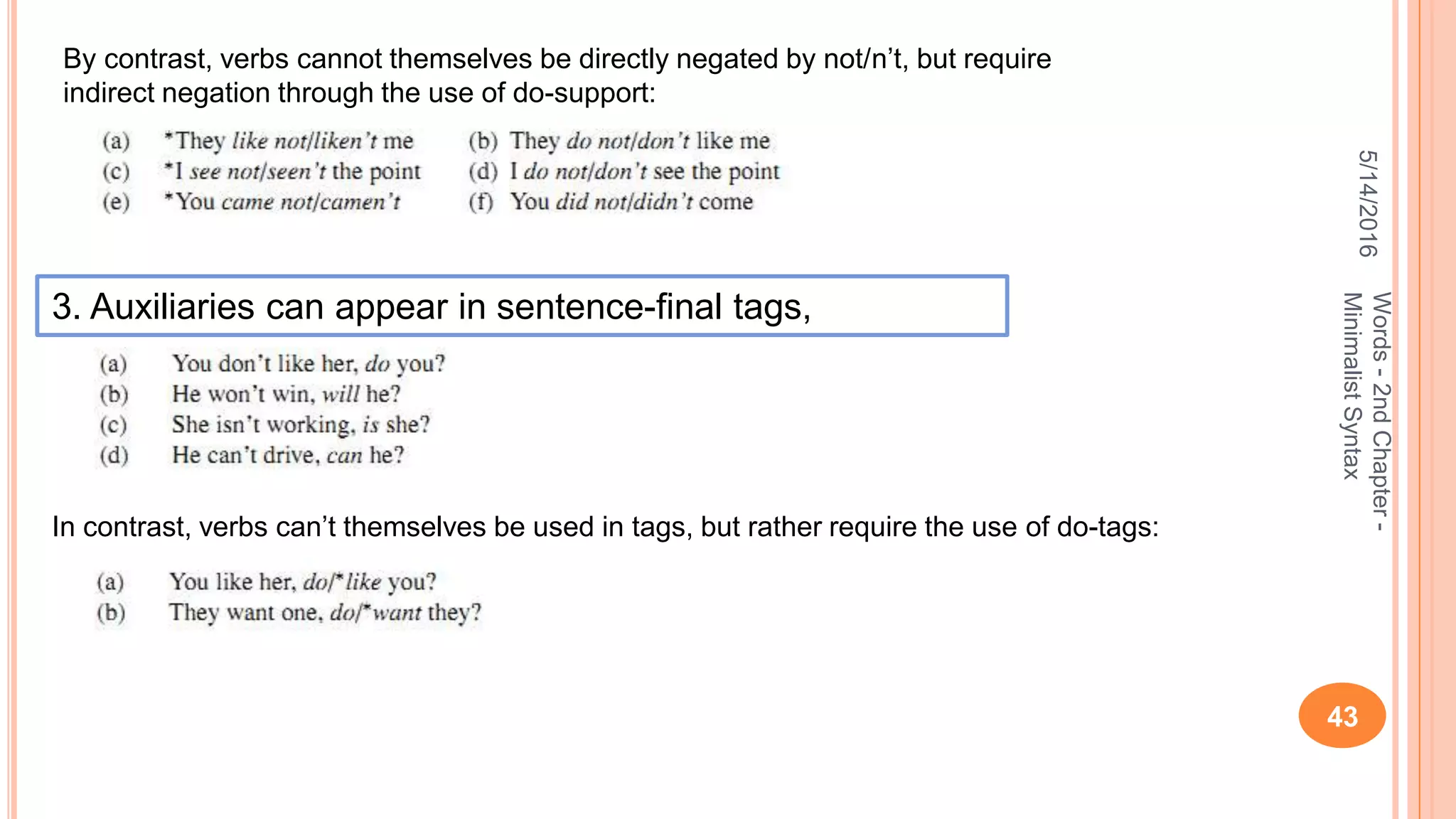Pick the sentence "He can't drive, can he?"
This screenshot has width=1456, height=819.
(288, 455)
